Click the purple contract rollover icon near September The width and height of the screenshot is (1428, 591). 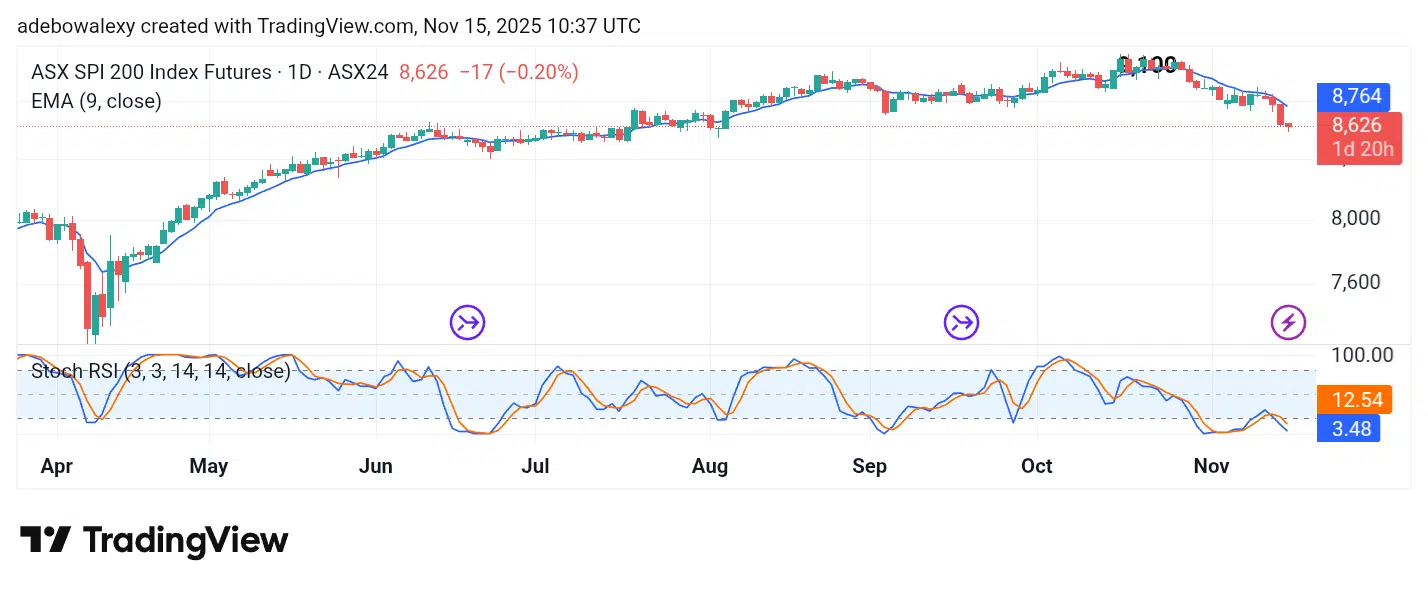(x=962, y=322)
